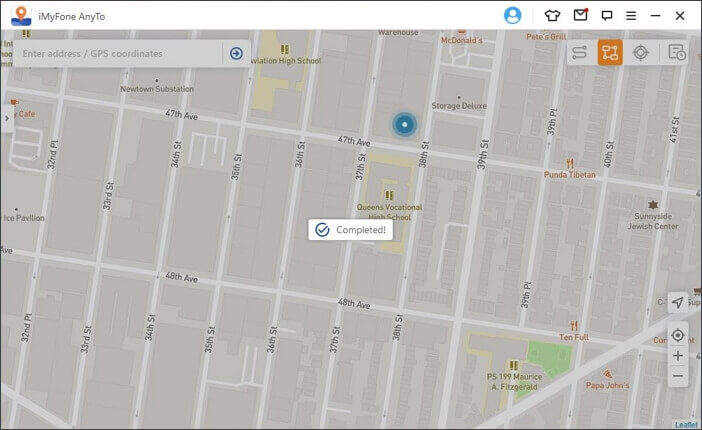Click the Punda Tibetan restaurant marker
702x430 pixels.
point(570,163)
